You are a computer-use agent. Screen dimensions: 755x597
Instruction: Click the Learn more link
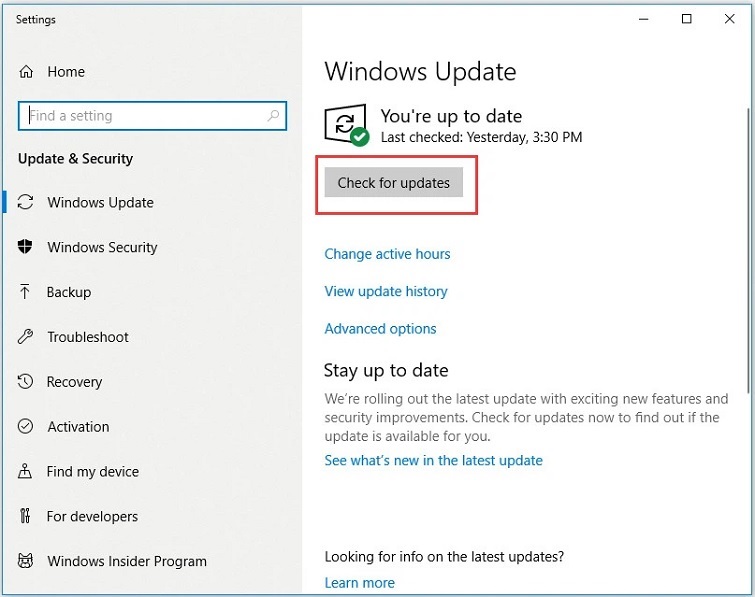(359, 583)
